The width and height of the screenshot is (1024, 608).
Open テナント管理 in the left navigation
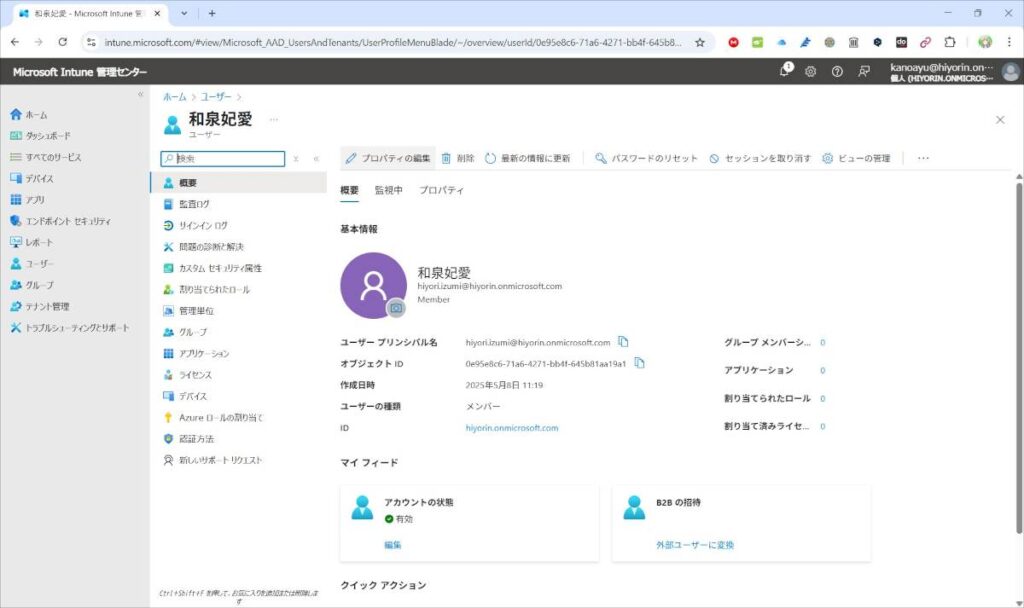tap(39, 306)
